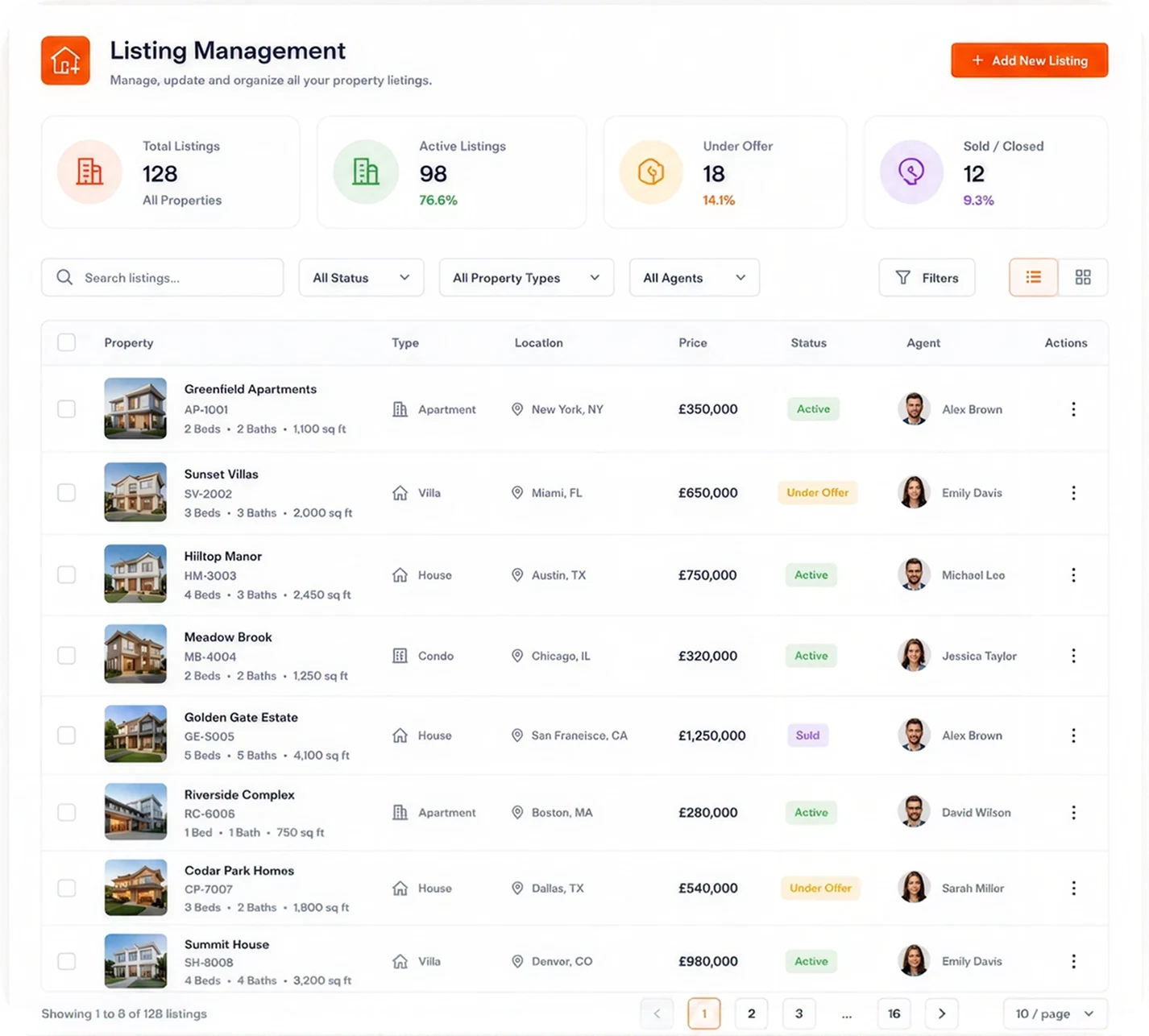Screen dimensions: 1149x1036
Task: Click the Under Offer hexagon icon
Action: (651, 172)
